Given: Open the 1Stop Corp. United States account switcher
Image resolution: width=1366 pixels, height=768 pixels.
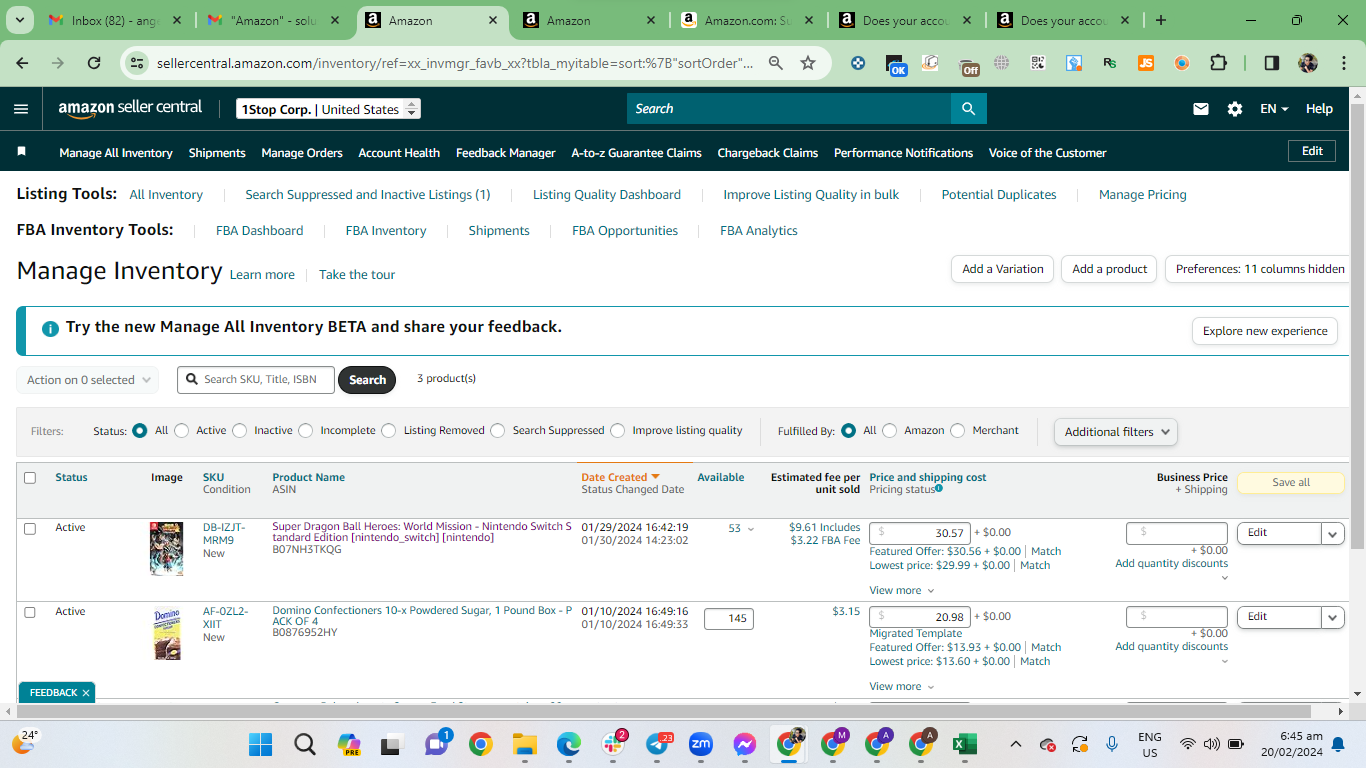Looking at the screenshot, I should [328, 109].
